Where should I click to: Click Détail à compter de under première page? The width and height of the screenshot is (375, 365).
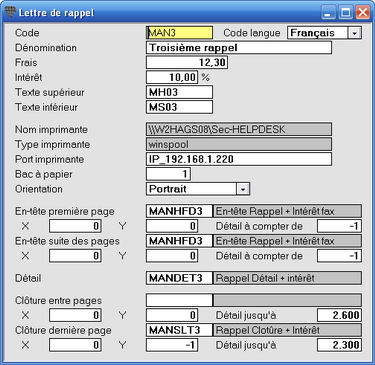coord(339,226)
